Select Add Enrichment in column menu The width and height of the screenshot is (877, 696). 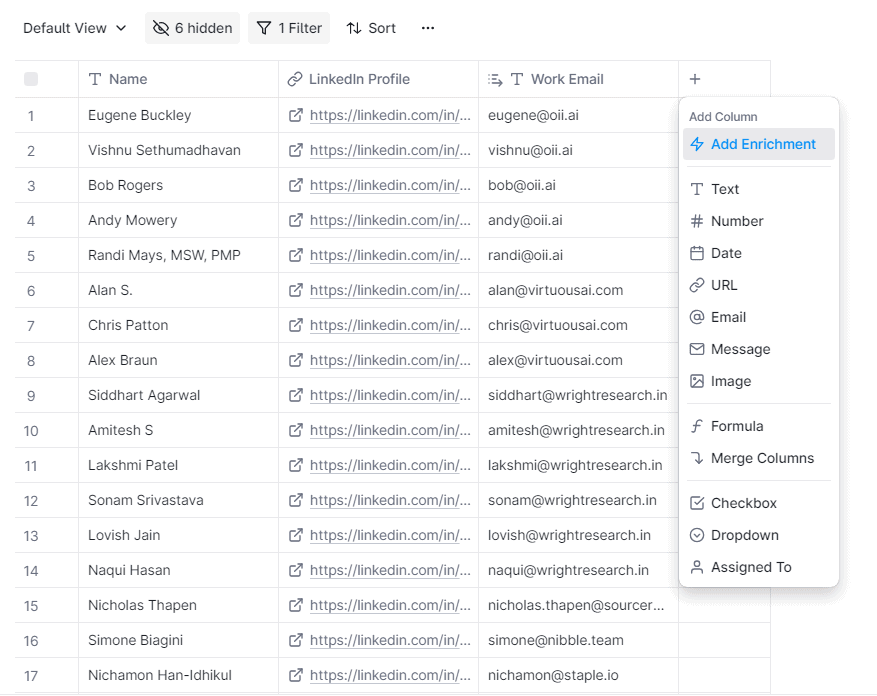pos(762,144)
